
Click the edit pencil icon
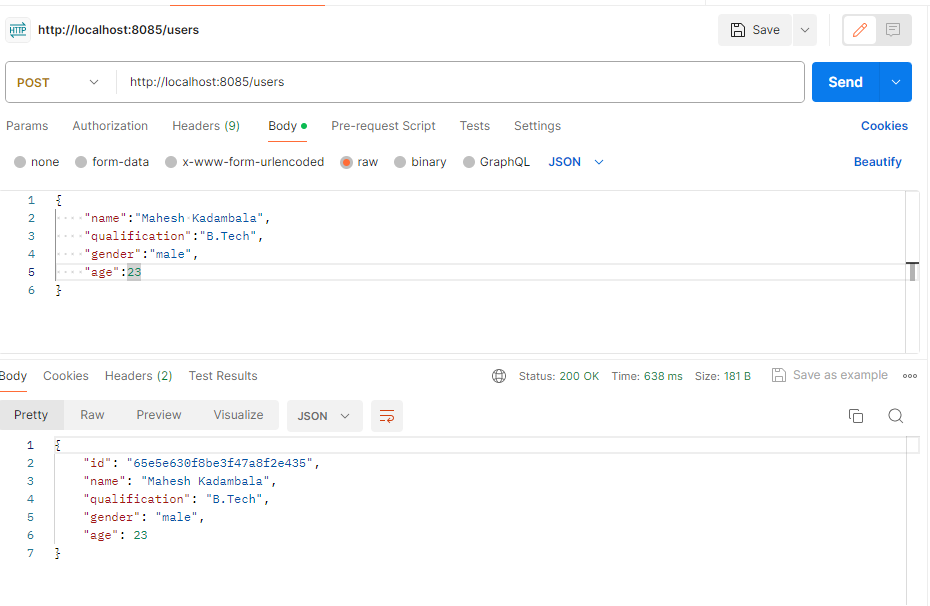859,30
